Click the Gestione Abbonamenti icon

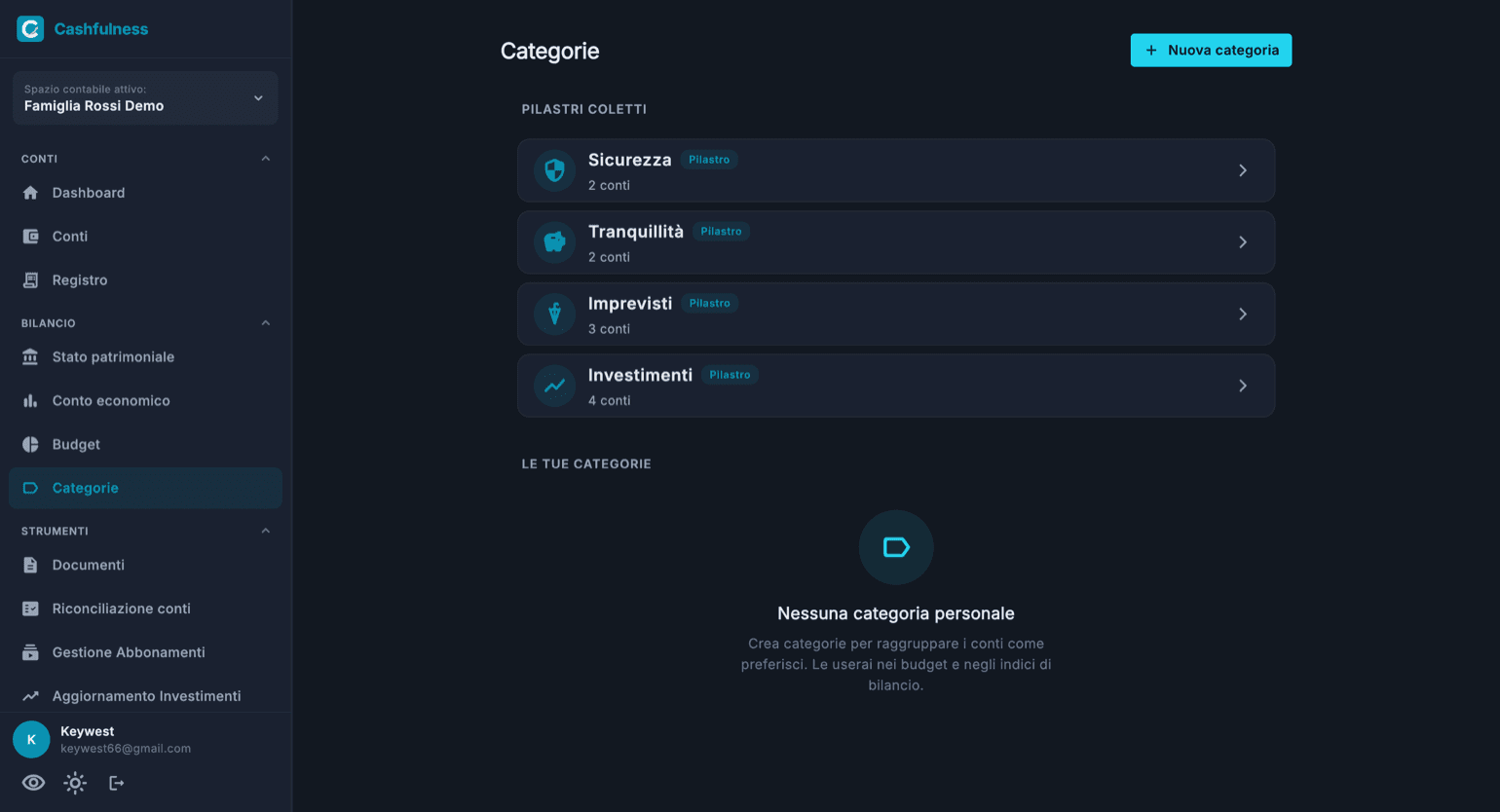click(30, 653)
